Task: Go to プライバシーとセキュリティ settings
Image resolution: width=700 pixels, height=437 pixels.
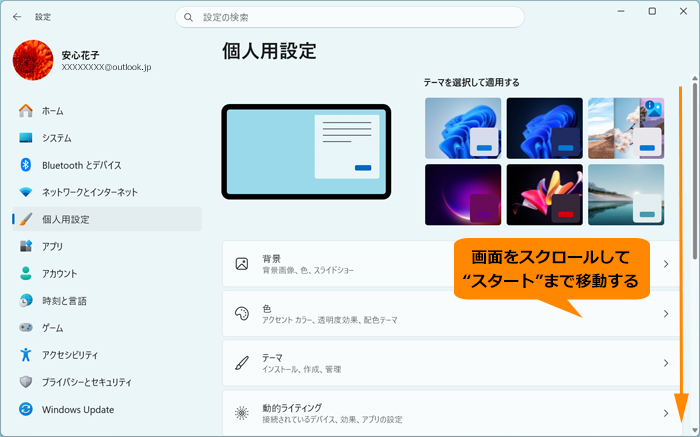Action: point(107,382)
